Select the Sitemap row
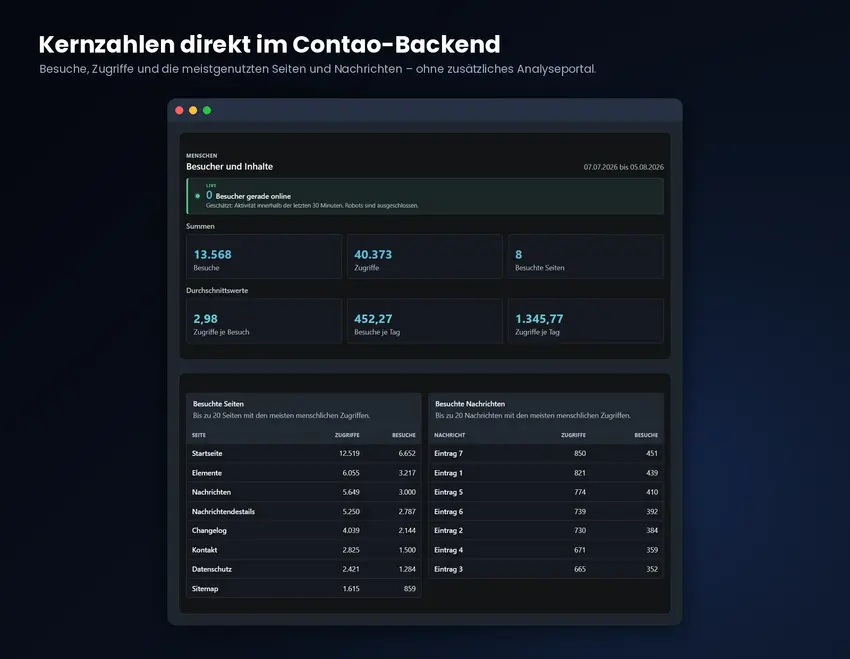 [304, 589]
